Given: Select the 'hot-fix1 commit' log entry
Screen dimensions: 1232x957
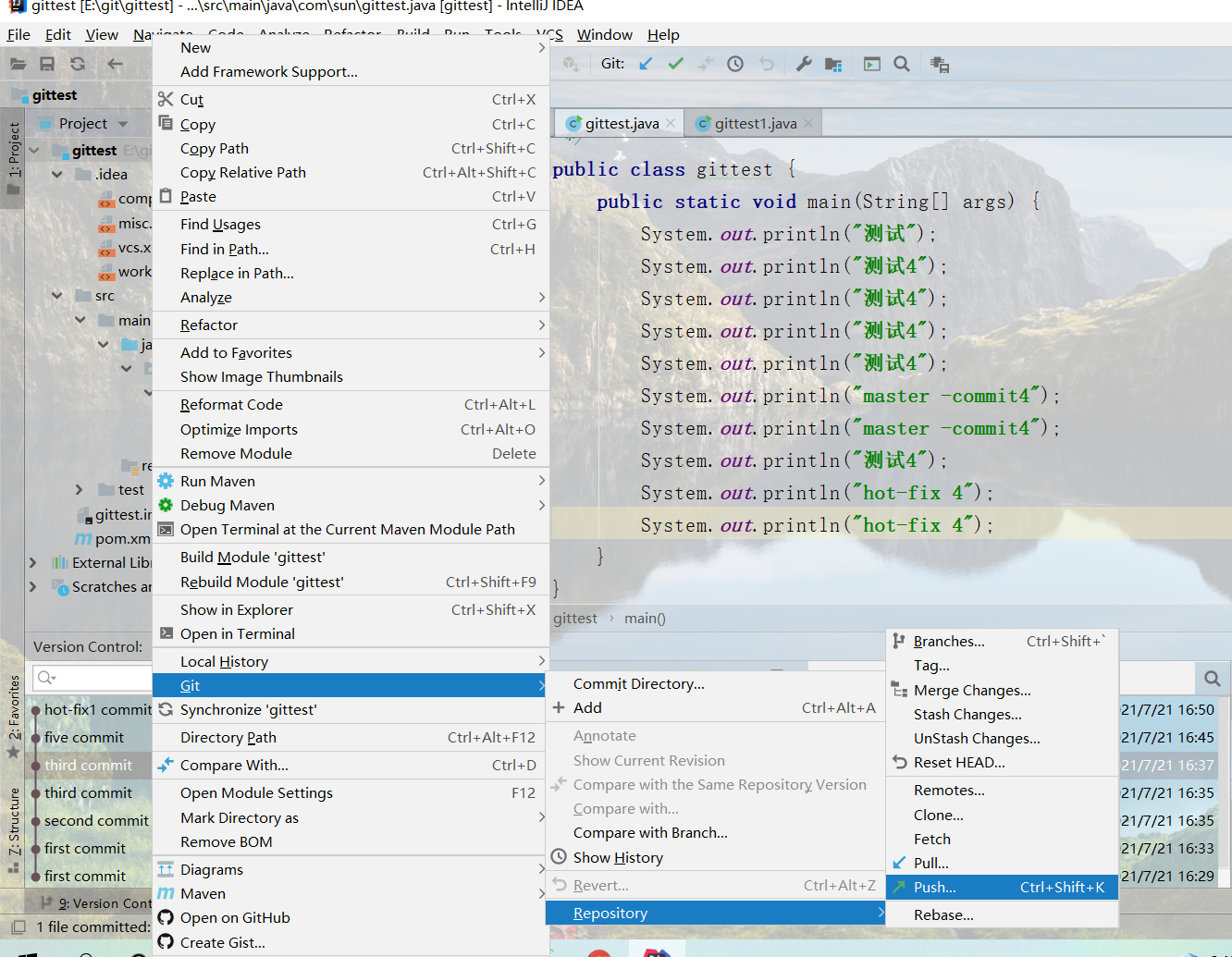Looking at the screenshot, I should [x=97, y=709].
